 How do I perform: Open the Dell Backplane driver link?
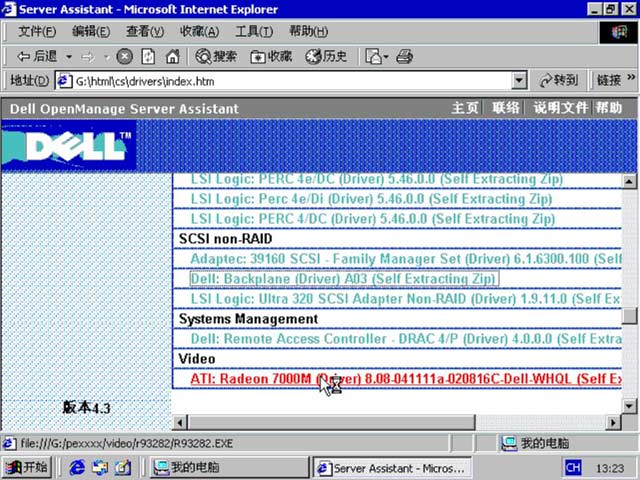point(344,279)
